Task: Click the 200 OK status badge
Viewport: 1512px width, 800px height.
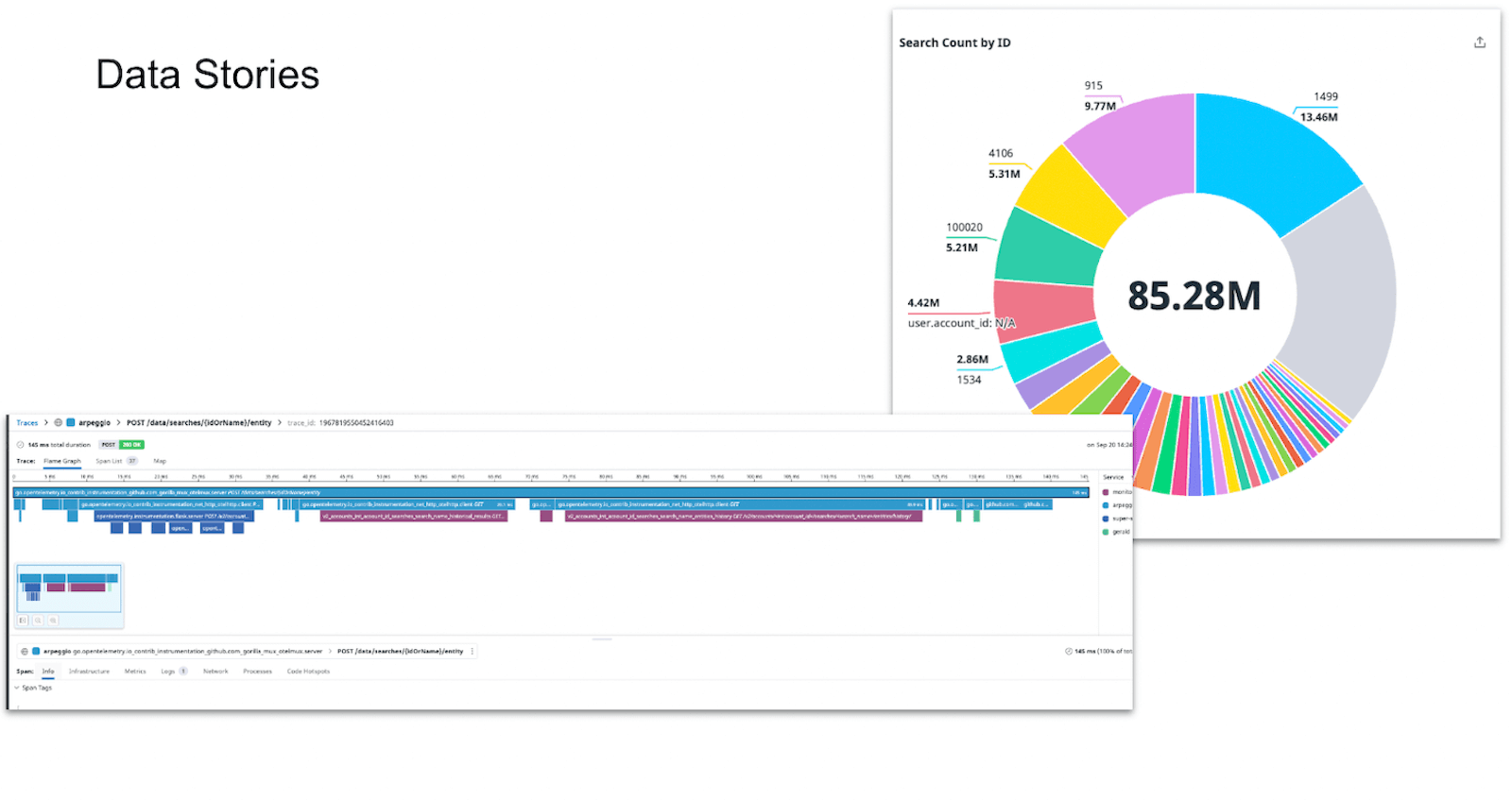Action: 131,445
